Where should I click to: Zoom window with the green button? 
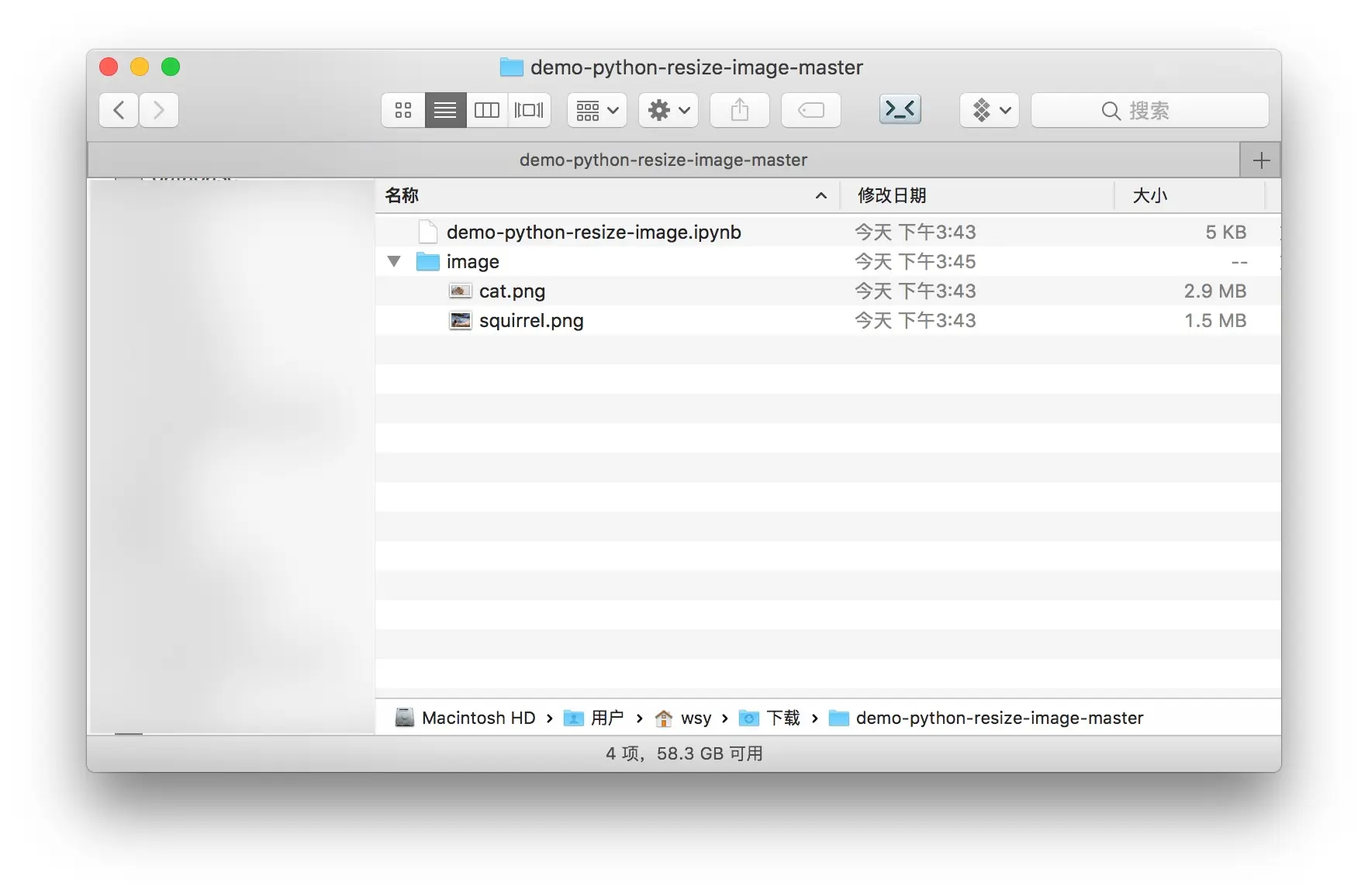click(x=171, y=67)
